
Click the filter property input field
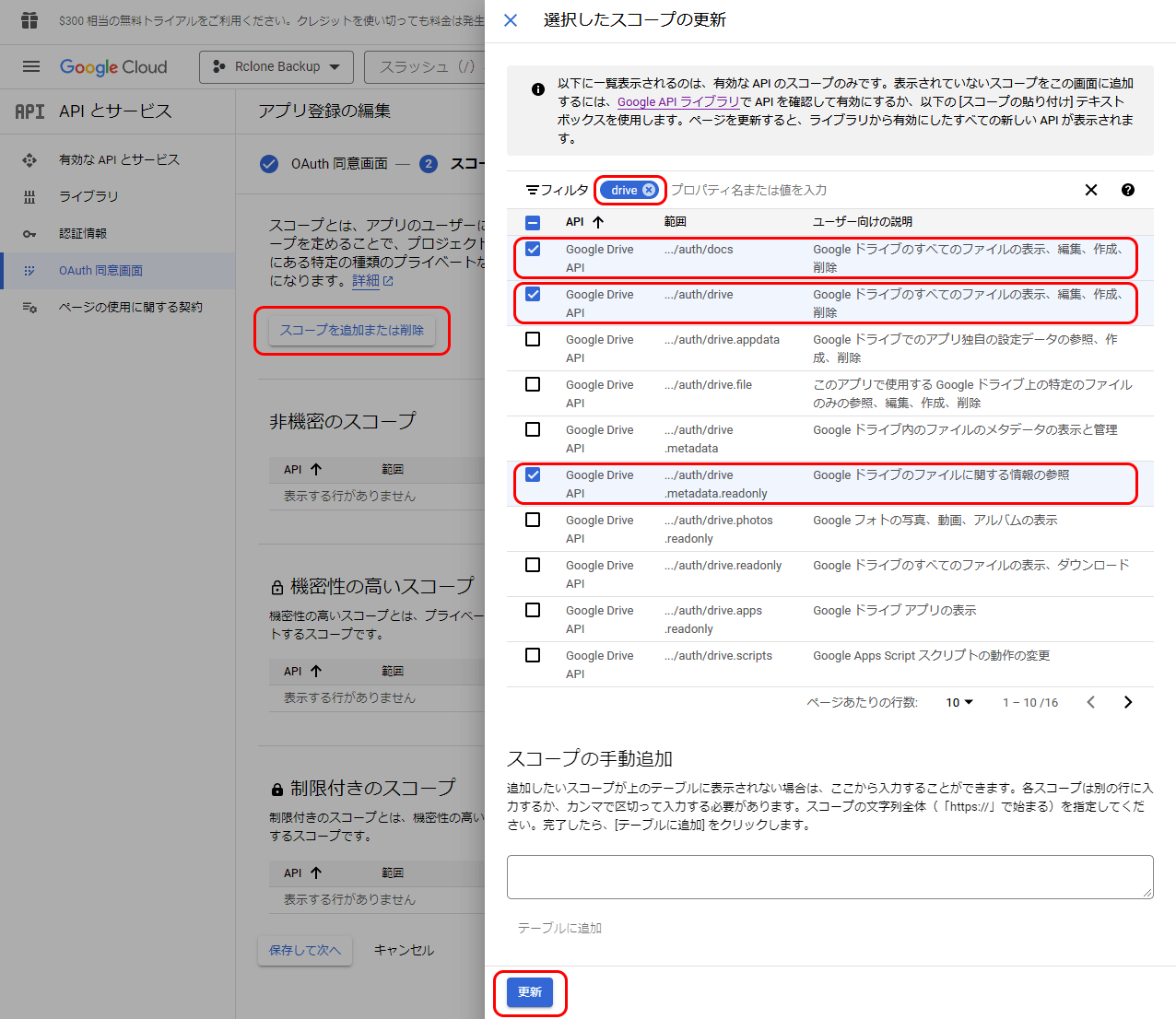coord(866,190)
